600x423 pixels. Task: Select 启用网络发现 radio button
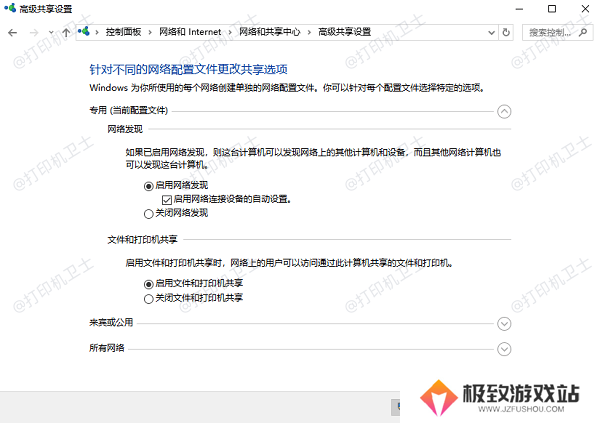point(149,186)
